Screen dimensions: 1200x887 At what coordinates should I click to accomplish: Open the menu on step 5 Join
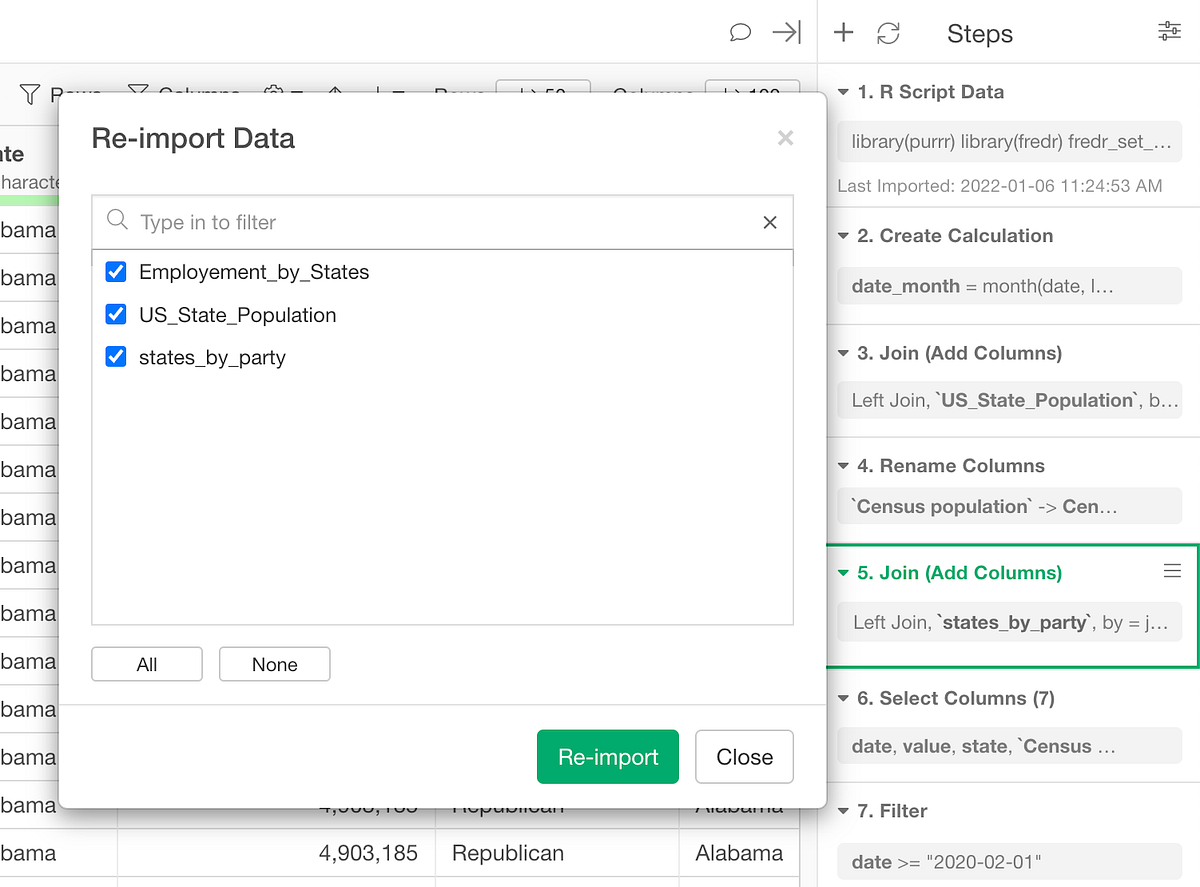(x=1171, y=571)
